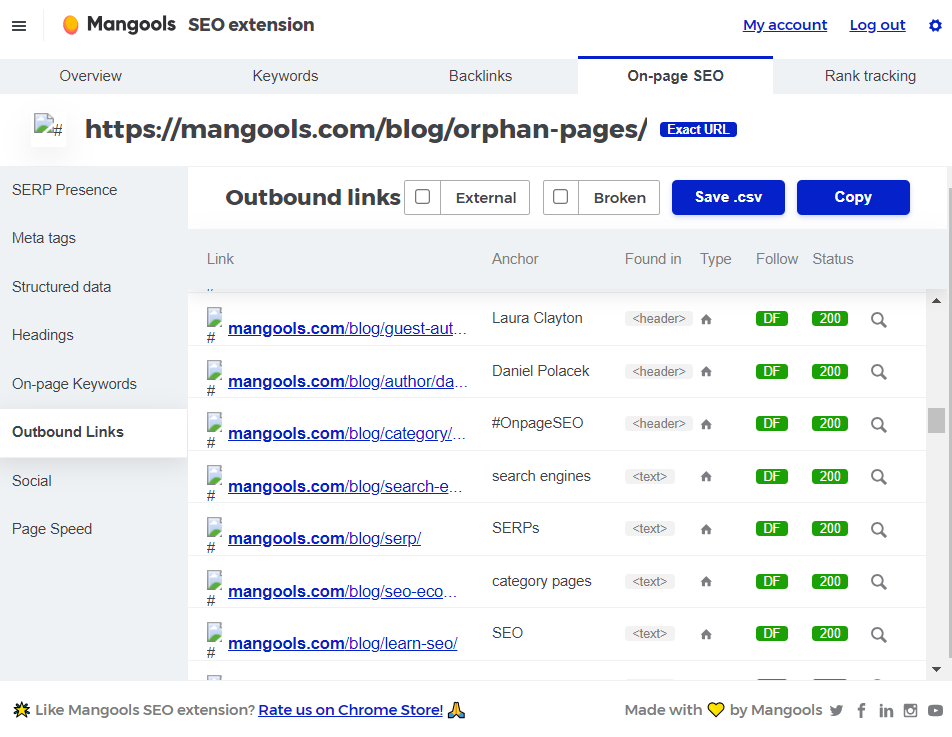Click the home icon in the SERPs row
Screen dimensions: 952x737
click(706, 529)
